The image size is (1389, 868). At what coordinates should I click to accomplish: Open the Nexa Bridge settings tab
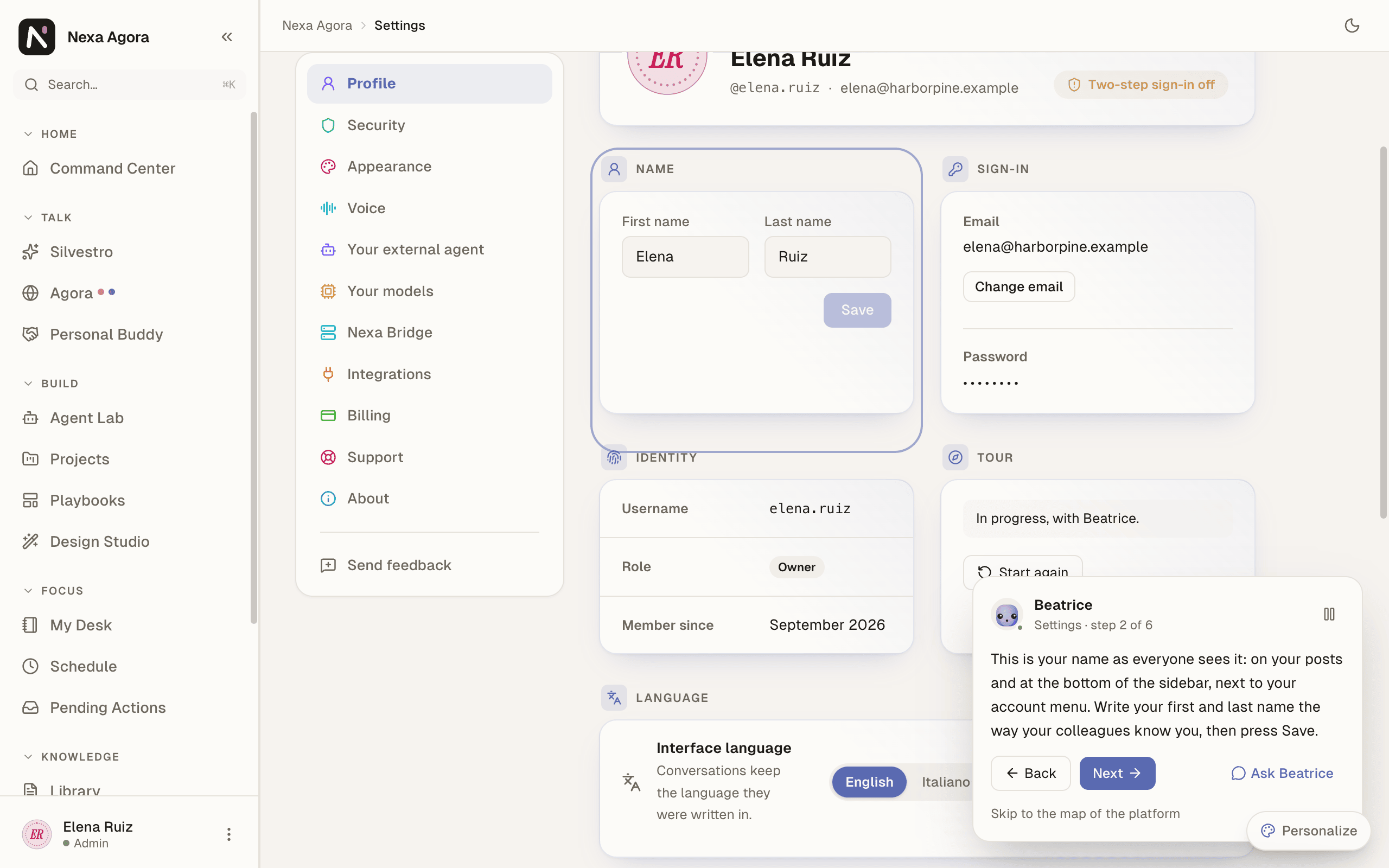(x=429, y=333)
